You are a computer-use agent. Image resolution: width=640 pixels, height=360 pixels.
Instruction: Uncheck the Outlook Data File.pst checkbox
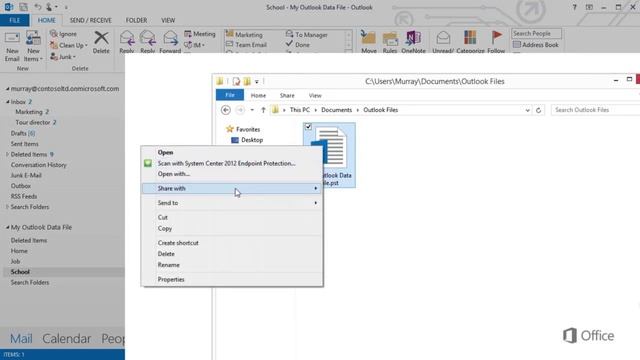308,127
